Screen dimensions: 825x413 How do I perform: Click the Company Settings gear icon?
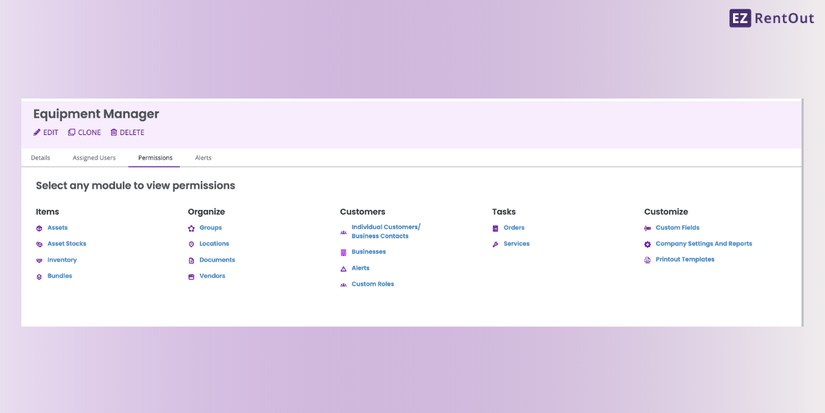(647, 244)
